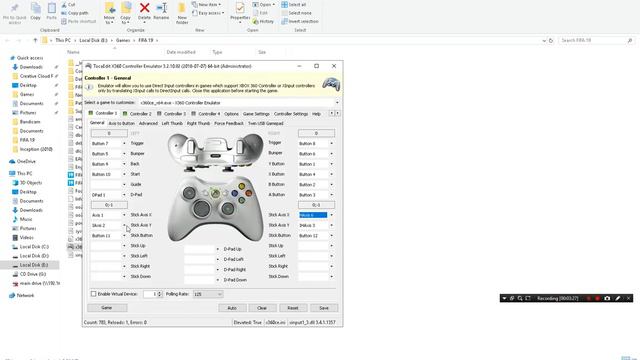
Task: Open left Trigger Button 7 dropdown
Action: click(x=124, y=144)
